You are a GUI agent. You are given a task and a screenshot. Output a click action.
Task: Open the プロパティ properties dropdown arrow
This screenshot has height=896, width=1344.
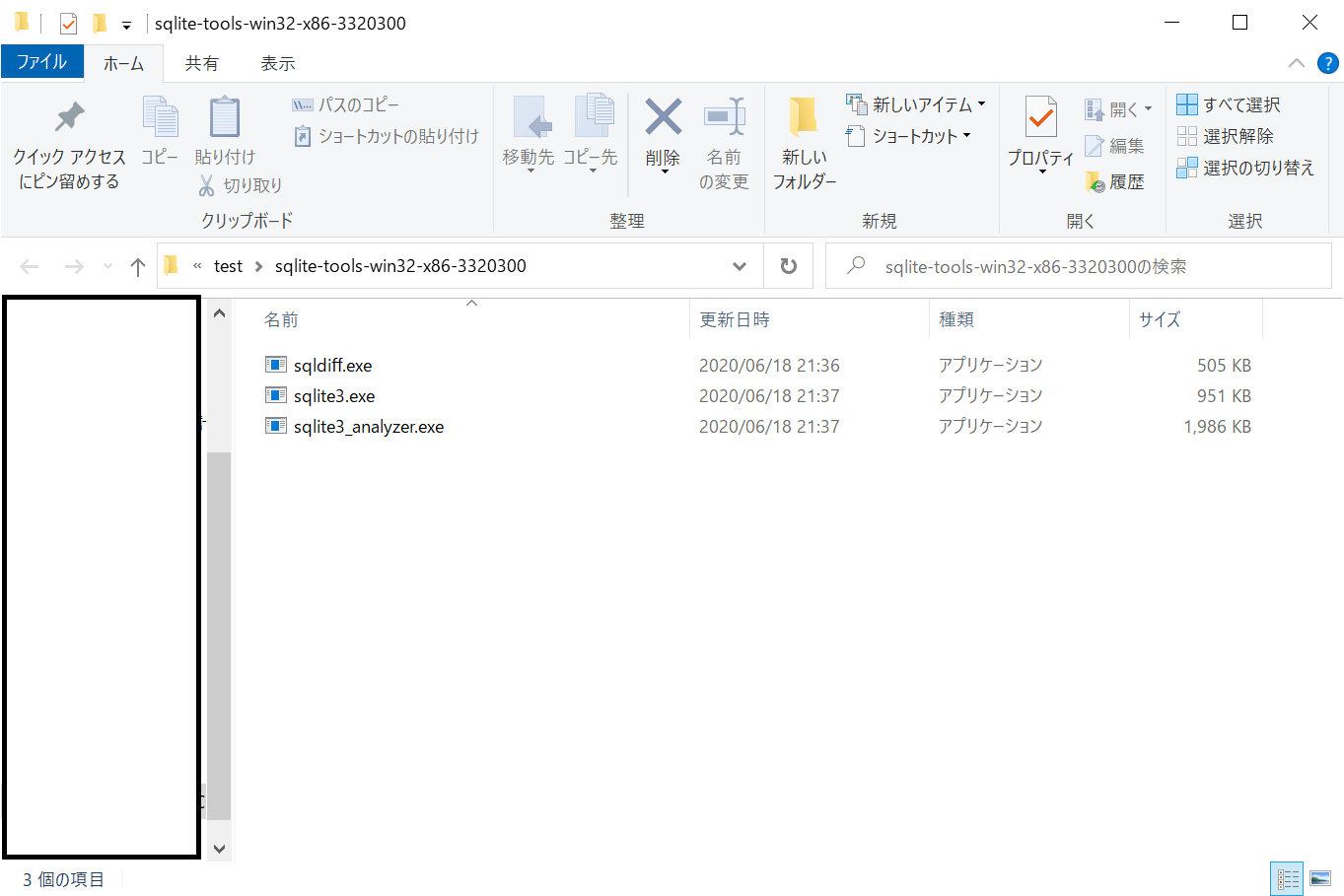1041,172
